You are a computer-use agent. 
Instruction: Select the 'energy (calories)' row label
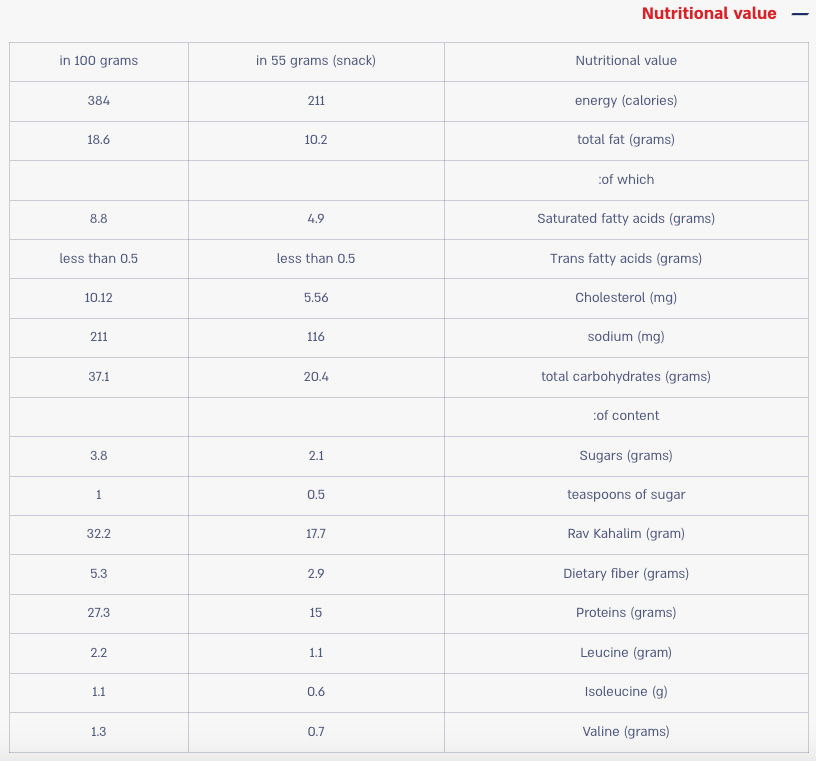(x=626, y=101)
